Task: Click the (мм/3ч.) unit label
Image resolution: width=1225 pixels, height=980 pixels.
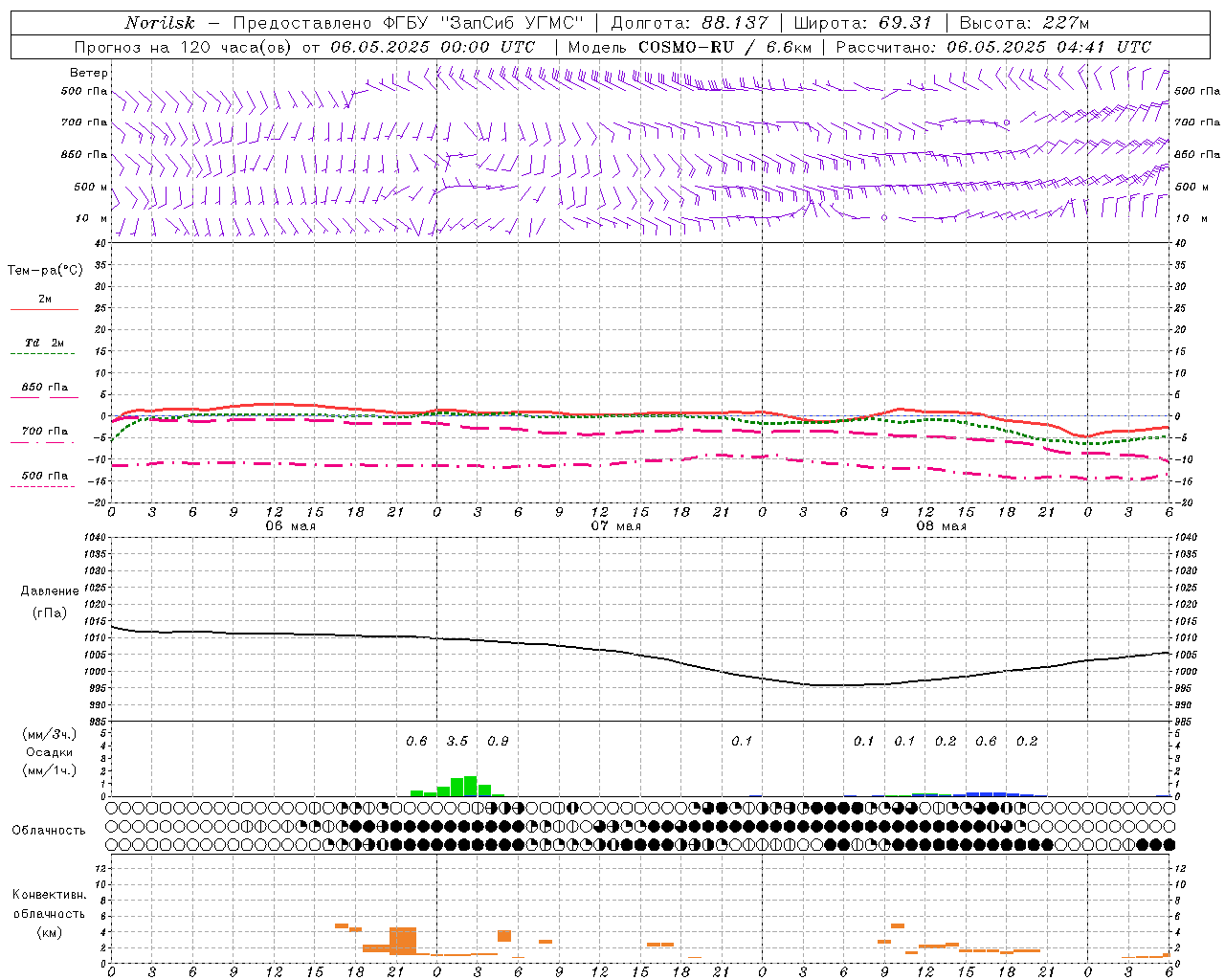Action: (x=49, y=734)
